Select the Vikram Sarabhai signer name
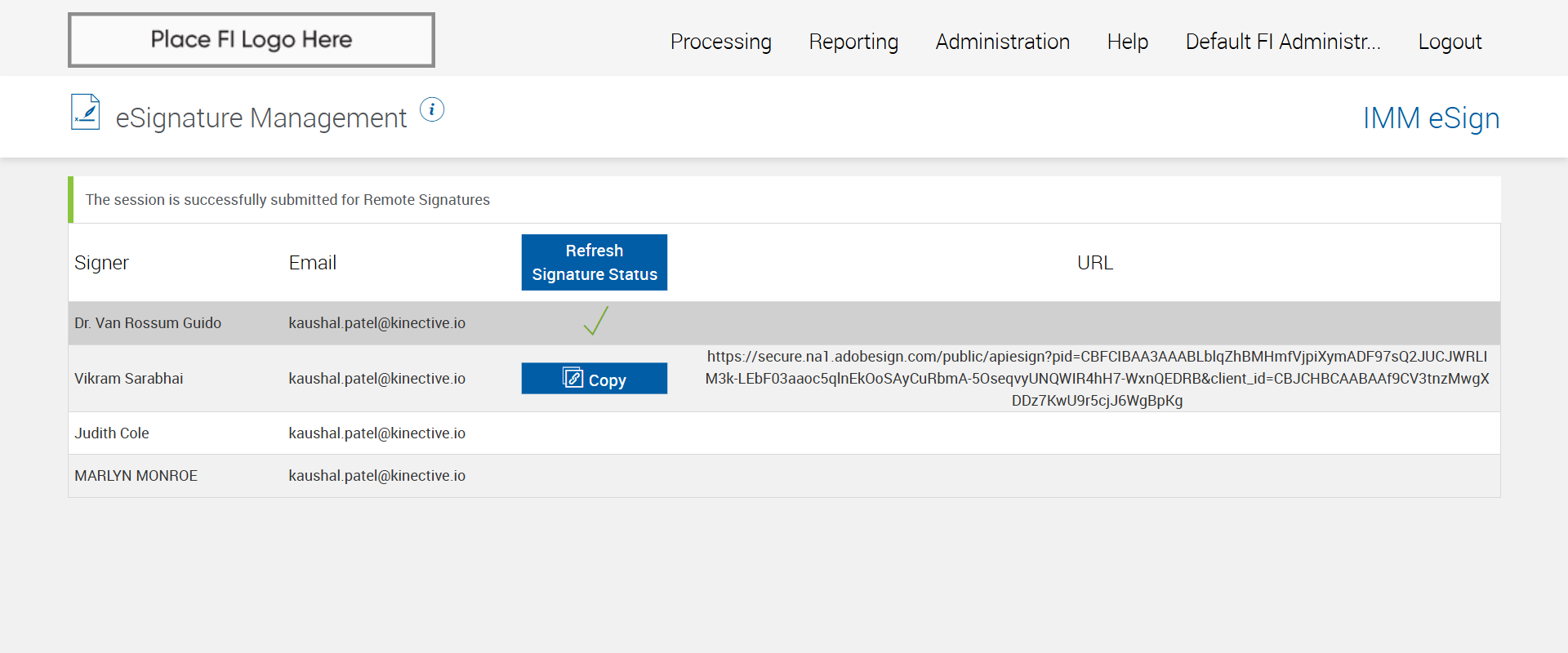This screenshot has height=653, width=1568. coord(129,379)
